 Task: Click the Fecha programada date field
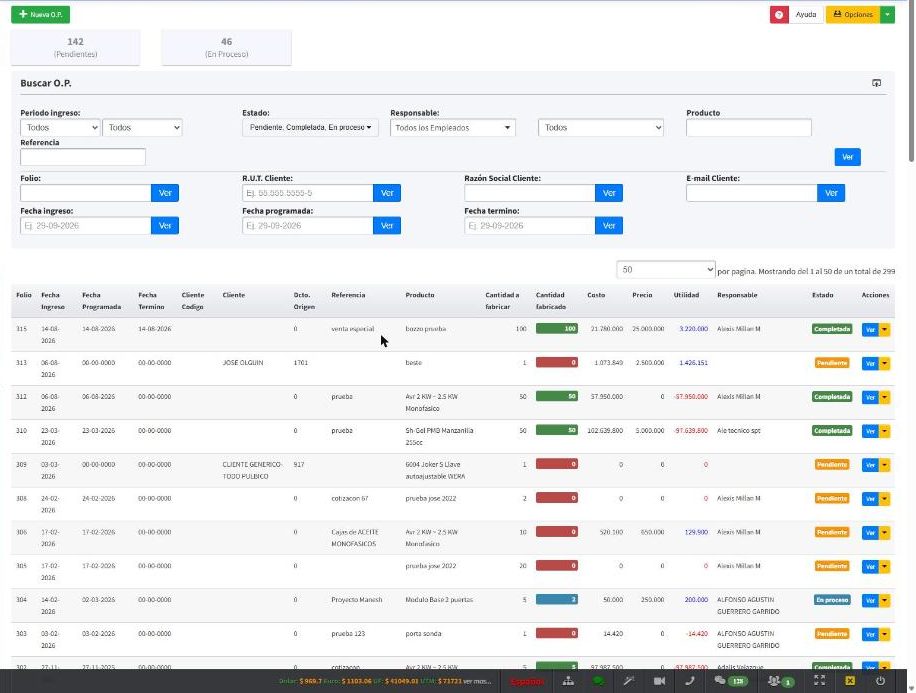(x=308, y=226)
